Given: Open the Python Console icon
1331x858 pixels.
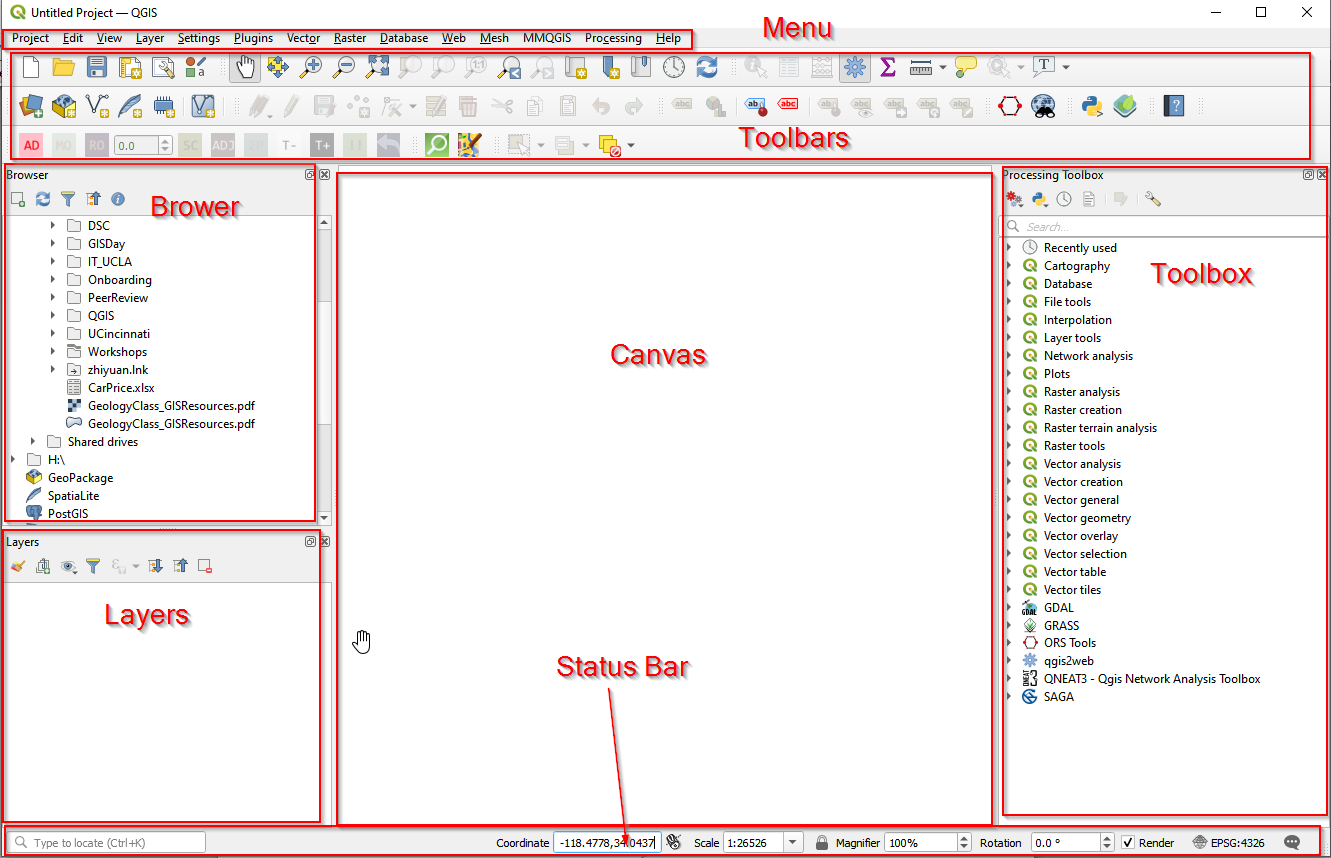Looking at the screenshot, I should [x=1092, y=106].
